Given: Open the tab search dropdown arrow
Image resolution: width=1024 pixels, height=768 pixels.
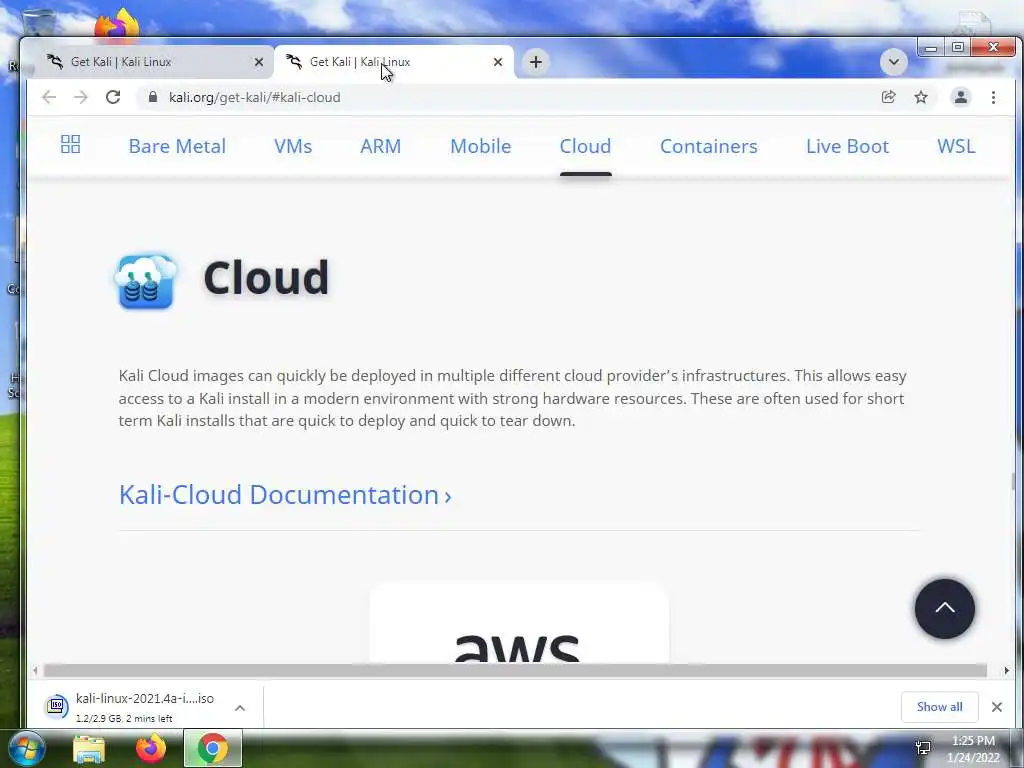Looking at the screenshot, I should point(893,62).
